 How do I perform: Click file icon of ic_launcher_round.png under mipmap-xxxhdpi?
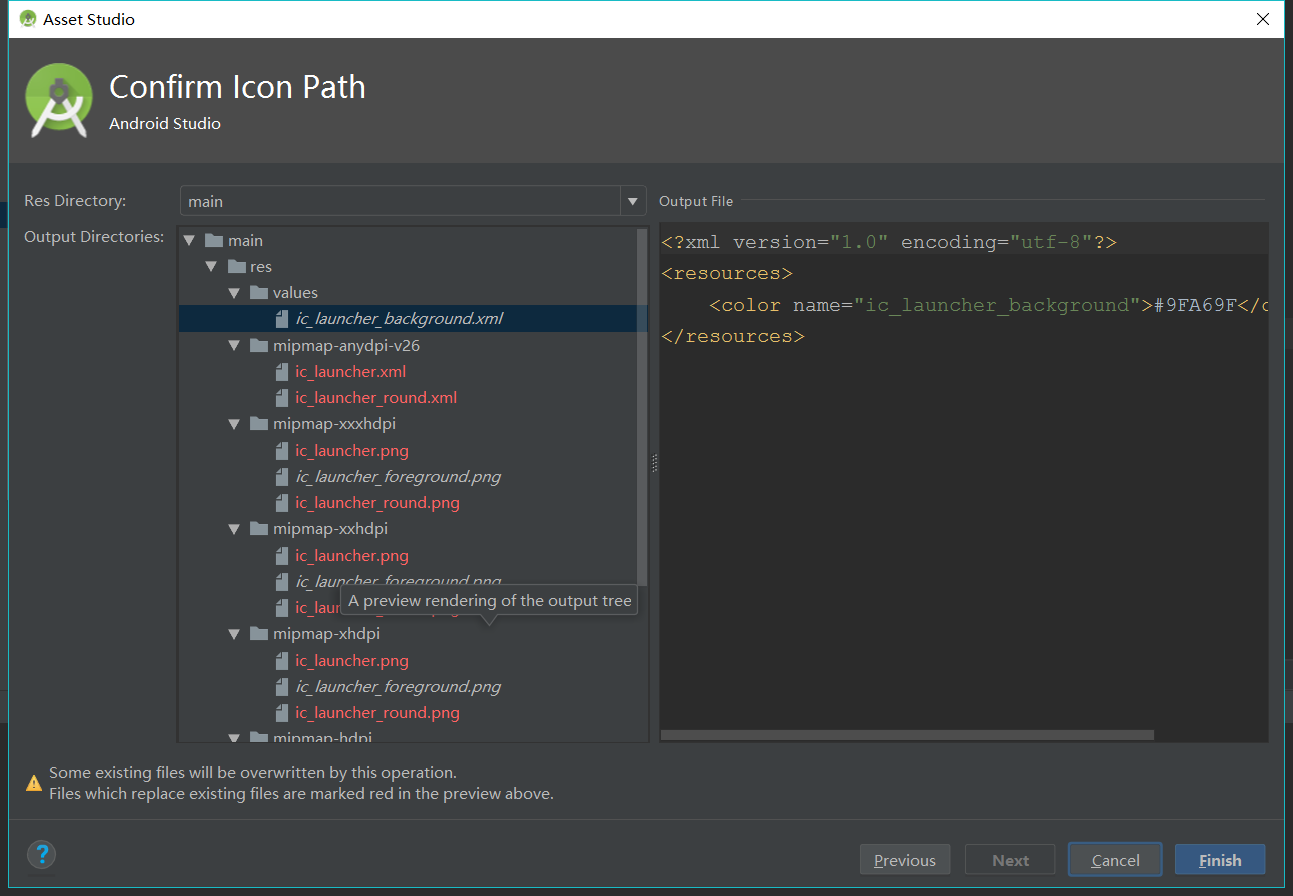pos(281,502)
